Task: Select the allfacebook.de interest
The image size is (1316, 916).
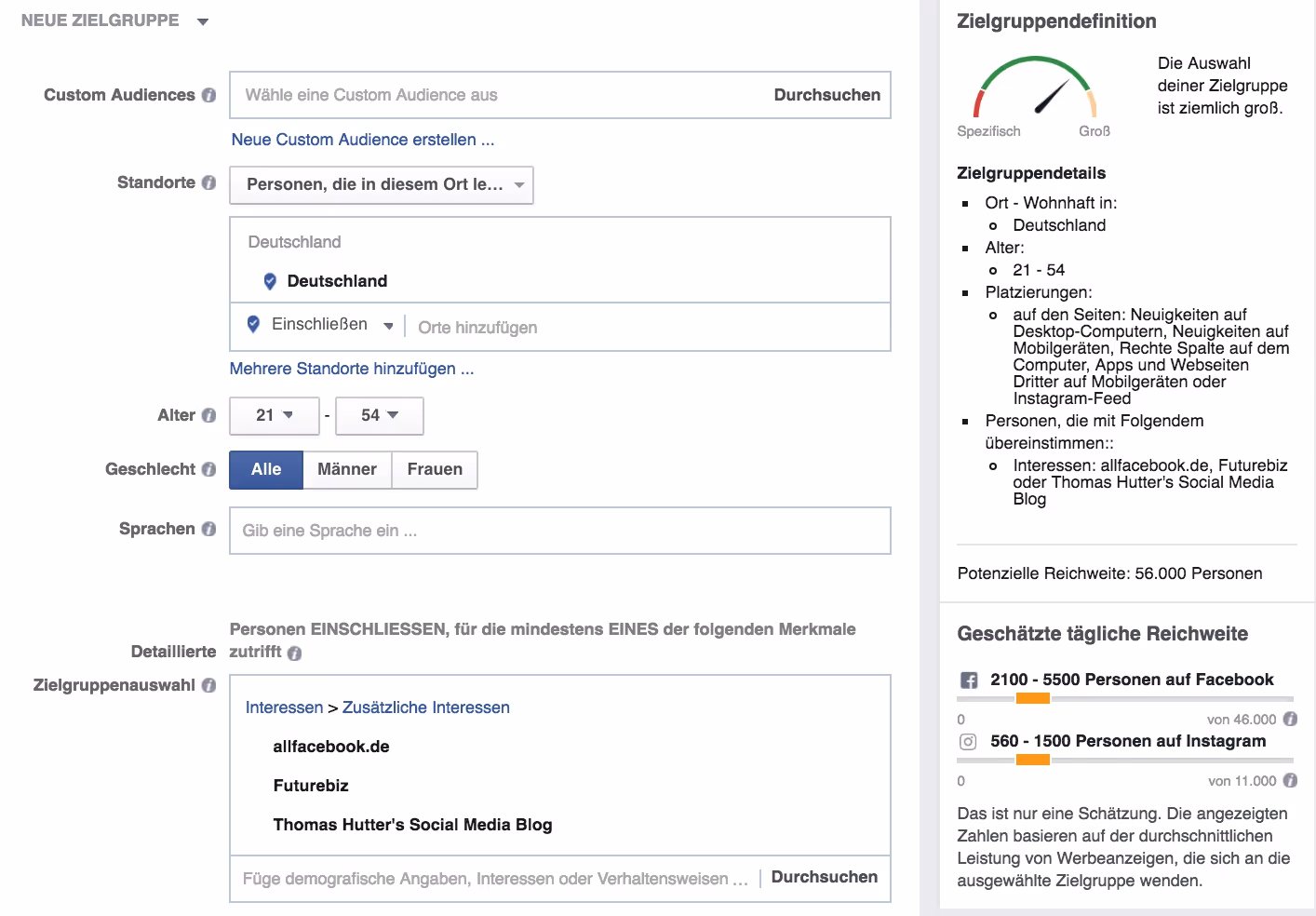Action: (331, 747)
